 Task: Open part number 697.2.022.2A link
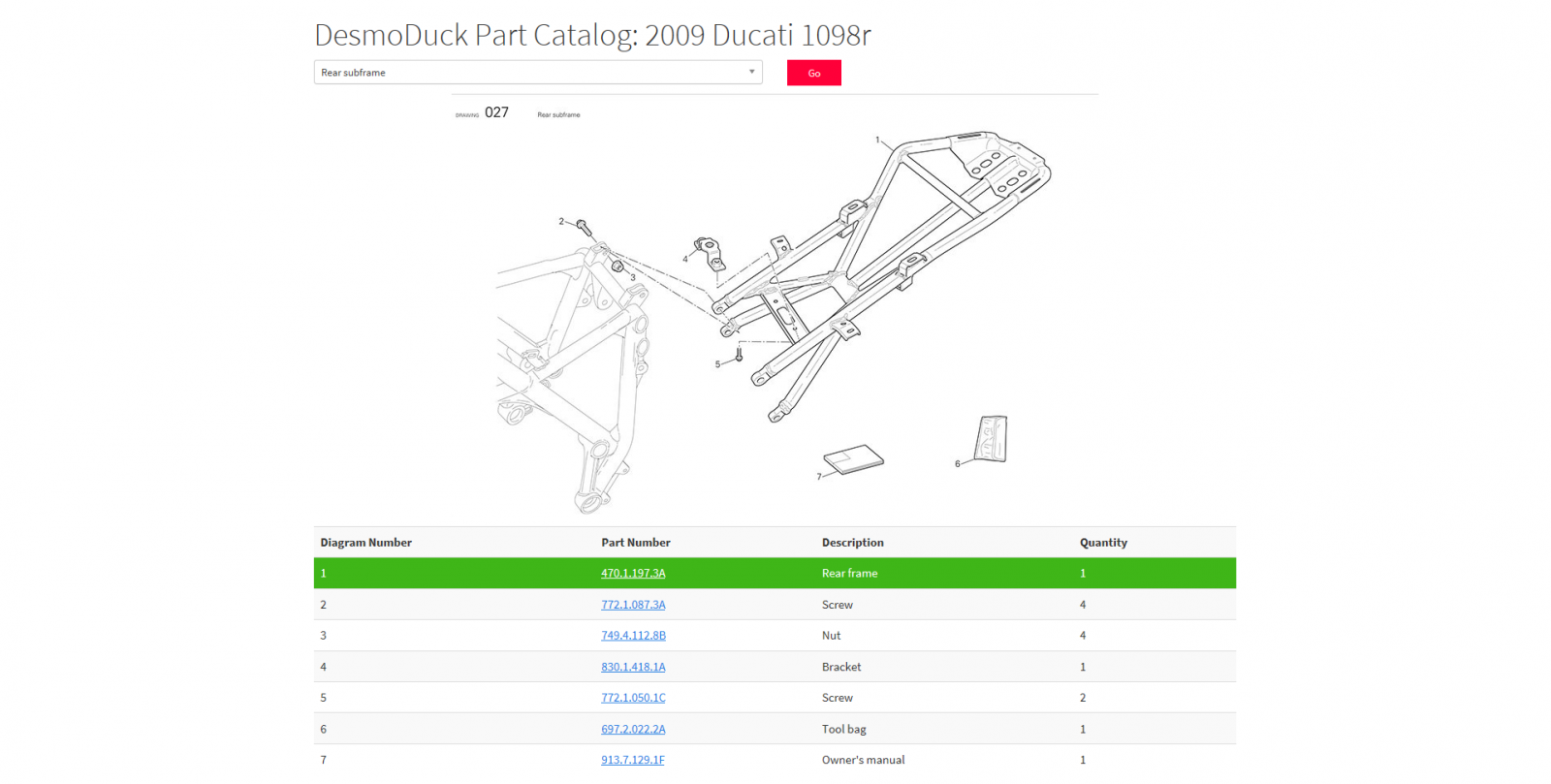coord(633,729)
